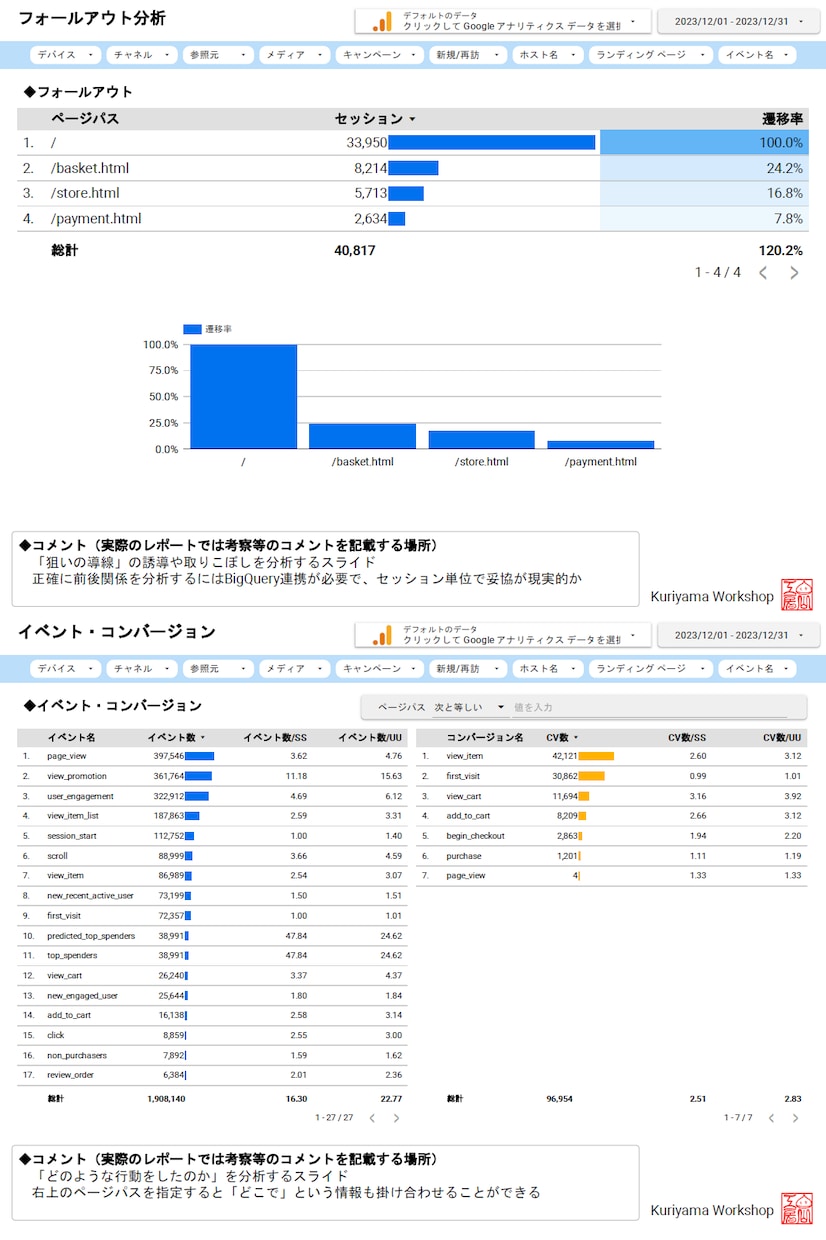
Task: Sort by CV数/UU column header
Action: point(782,738)
